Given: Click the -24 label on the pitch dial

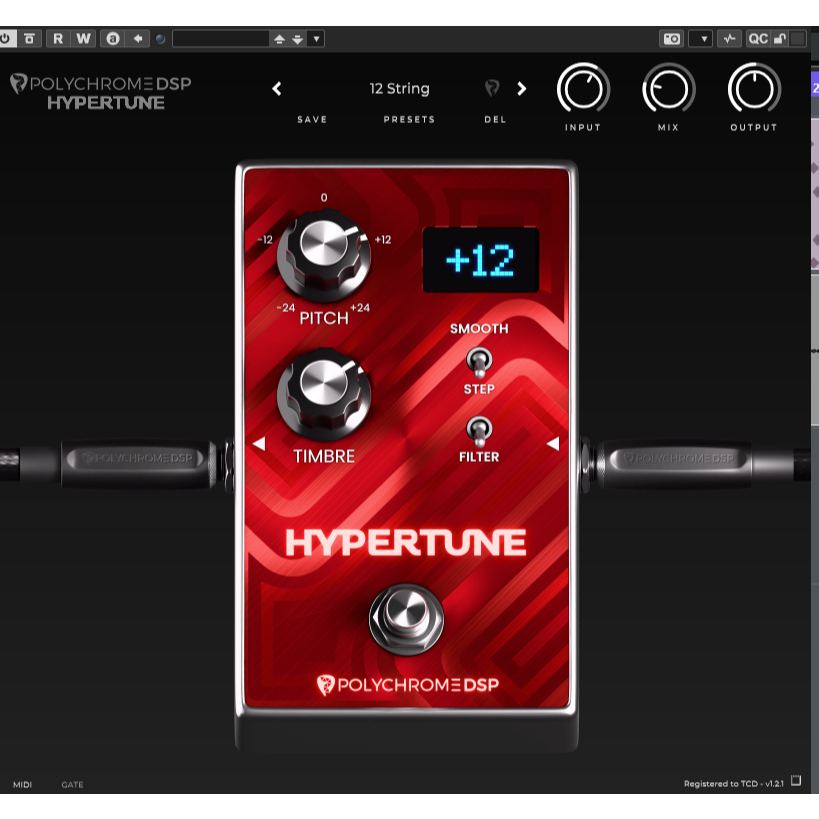Looking at the screenshot, I should (x=286, y=308).
